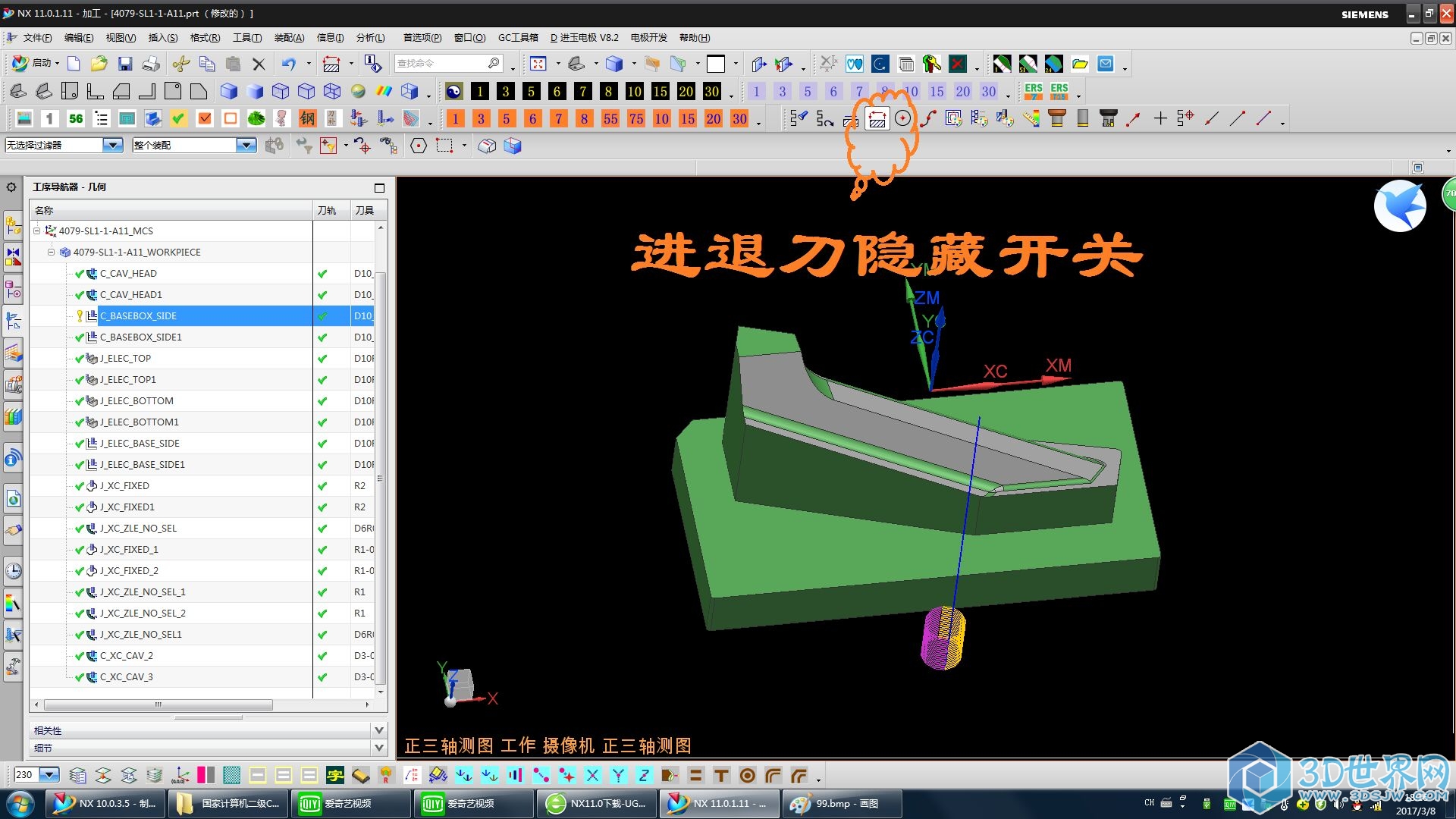Toggle tool path check for C_CAV_HEAD
The image size is (1456, 819).
[322, 274]
